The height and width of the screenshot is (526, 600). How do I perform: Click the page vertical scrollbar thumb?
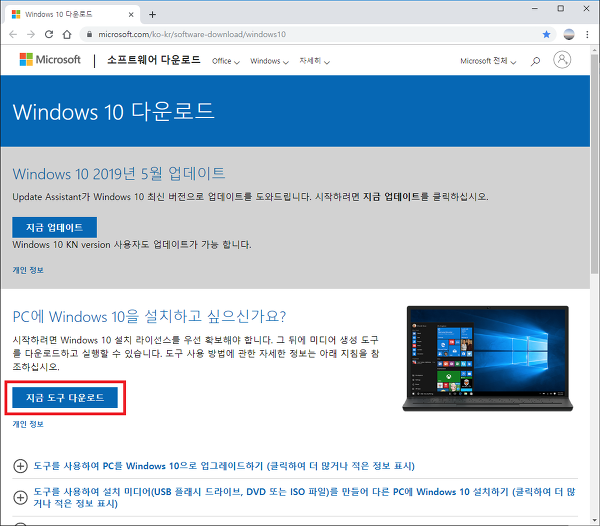click(x=594, y=164)
